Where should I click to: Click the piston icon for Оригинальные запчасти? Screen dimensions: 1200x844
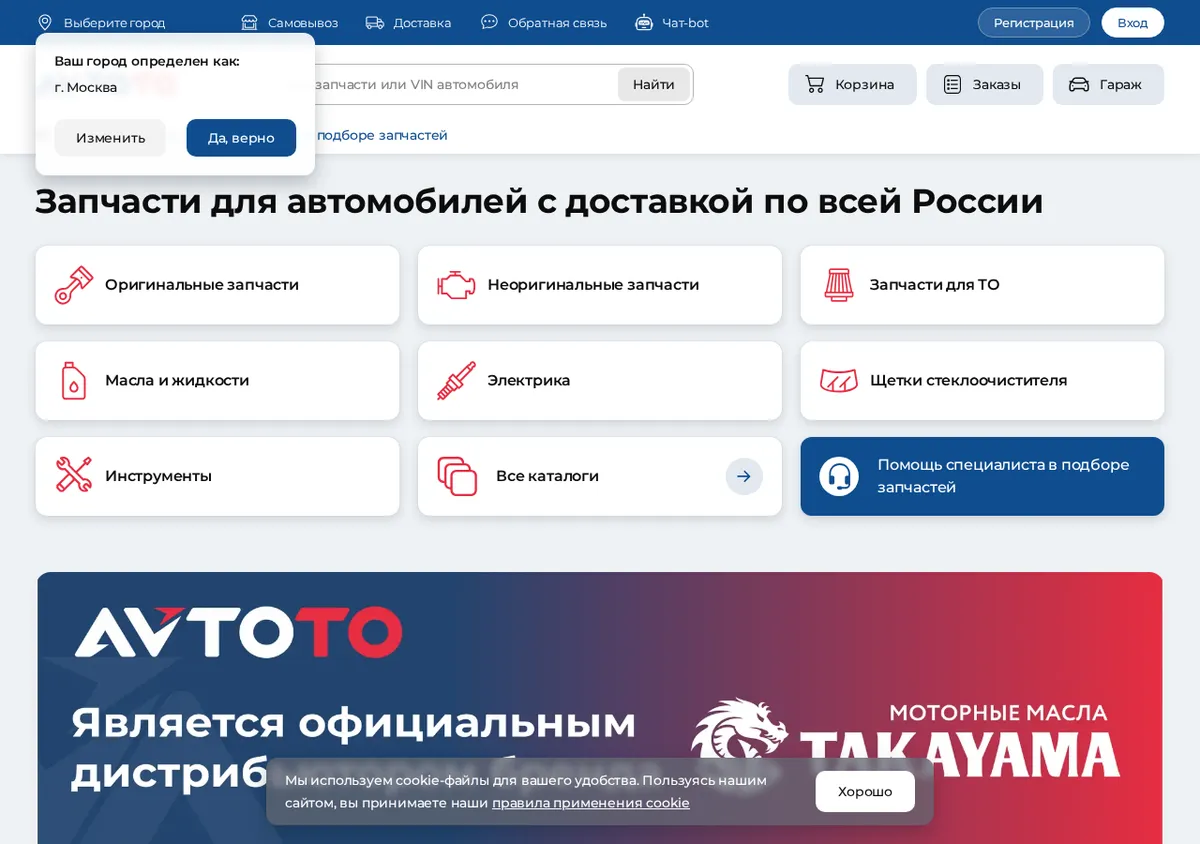point(73,285)
